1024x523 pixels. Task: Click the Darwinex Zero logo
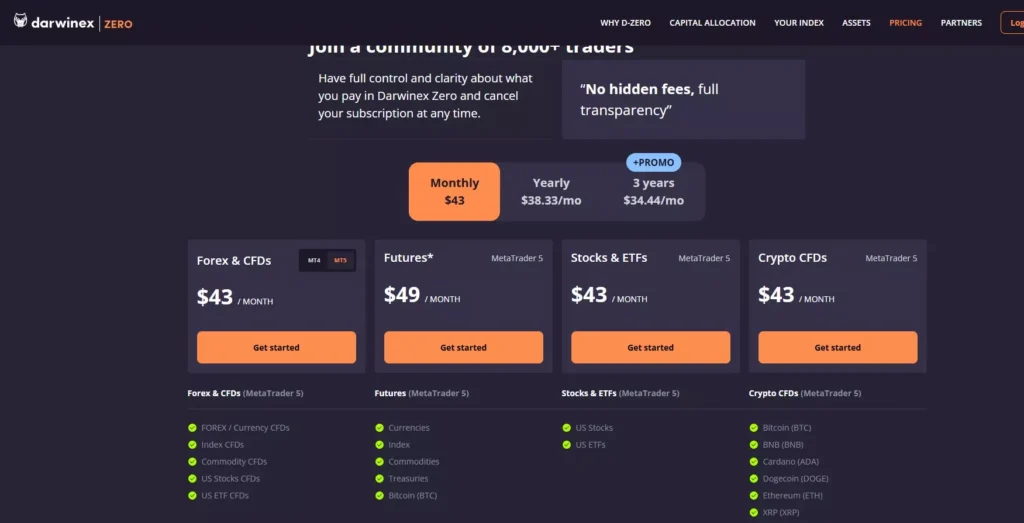[x=73, y=23]
